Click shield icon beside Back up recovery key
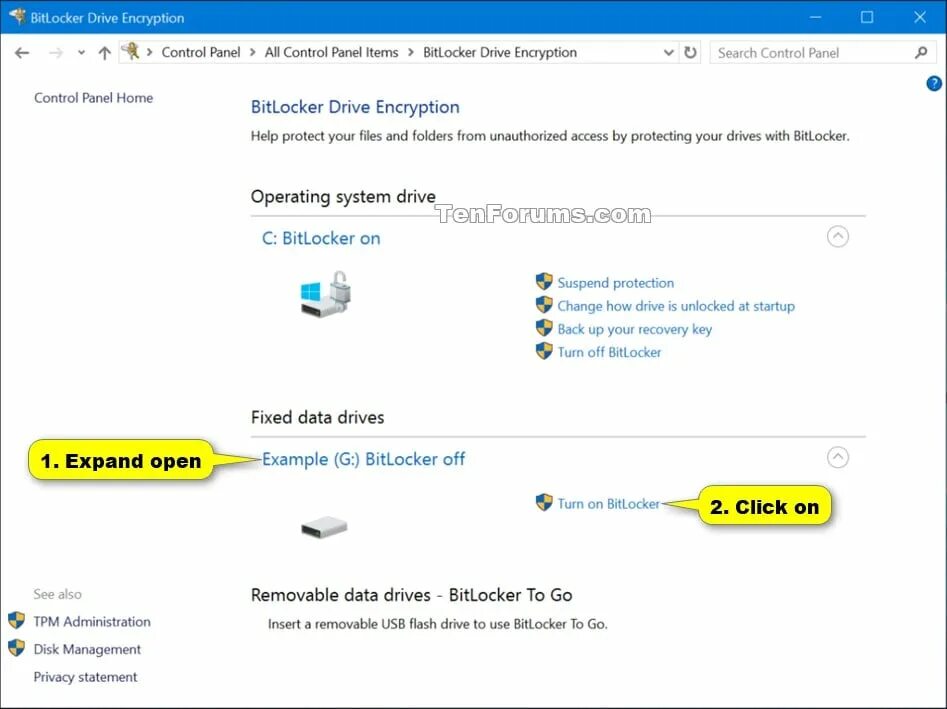The width and height of the screenshot is (947, 709). [544, 328]
